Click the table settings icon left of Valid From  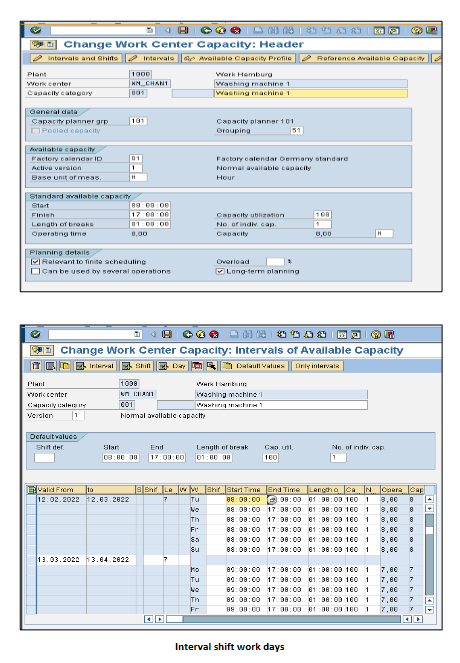click(x=31, y=490)
